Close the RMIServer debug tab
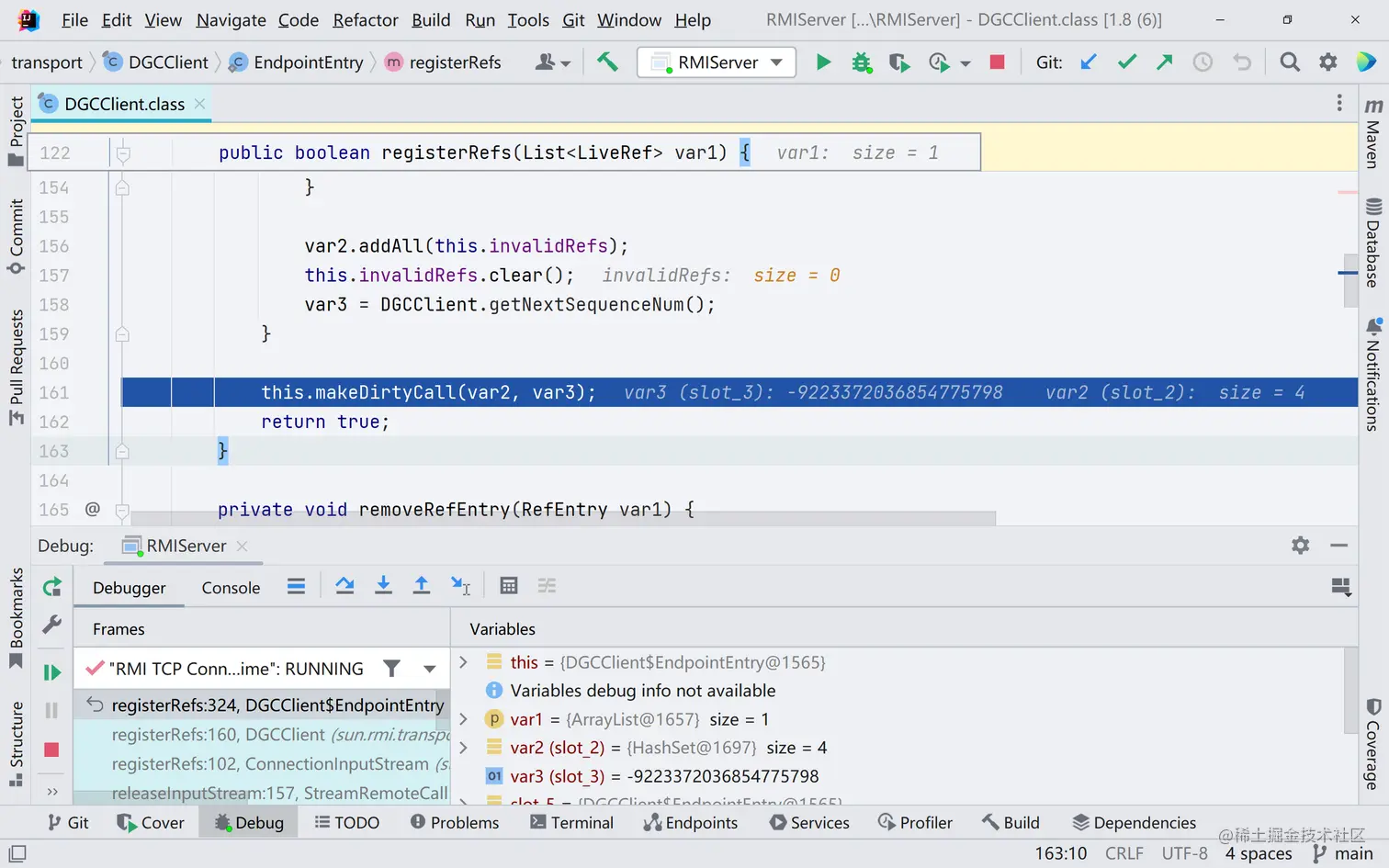The image size is (1389, 868). click(242, 546)
